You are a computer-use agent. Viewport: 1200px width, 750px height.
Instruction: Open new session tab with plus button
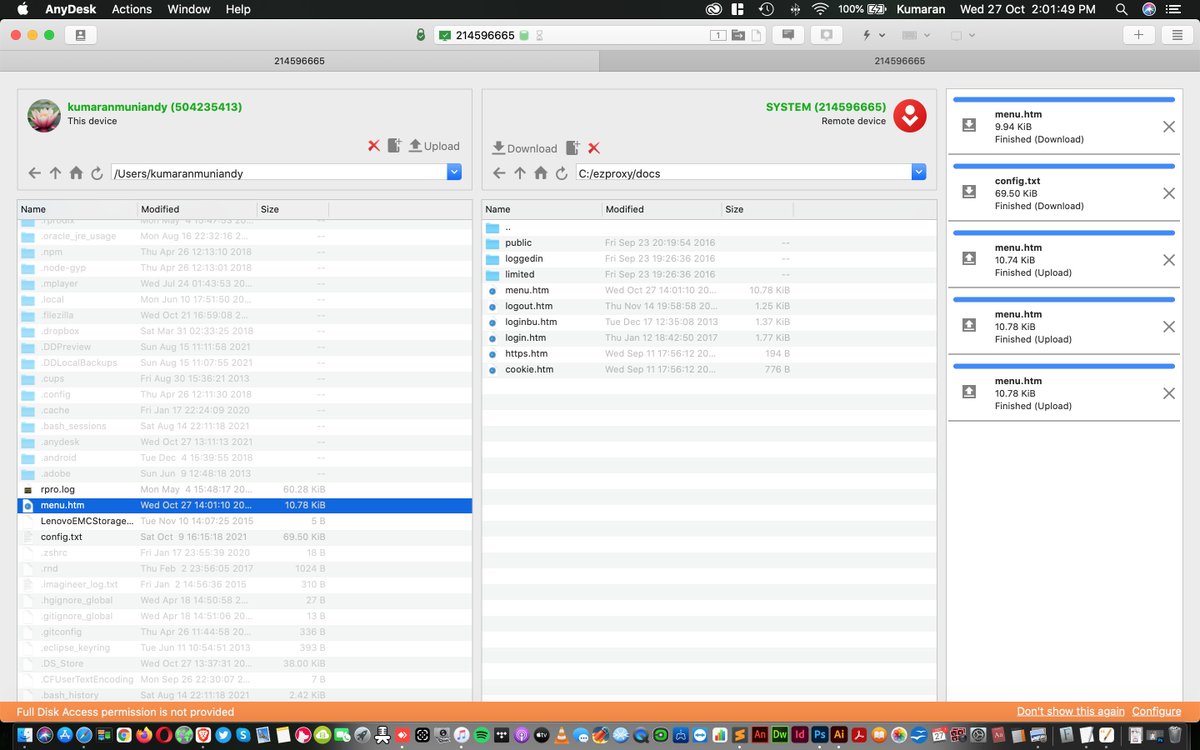(1138, 35)
